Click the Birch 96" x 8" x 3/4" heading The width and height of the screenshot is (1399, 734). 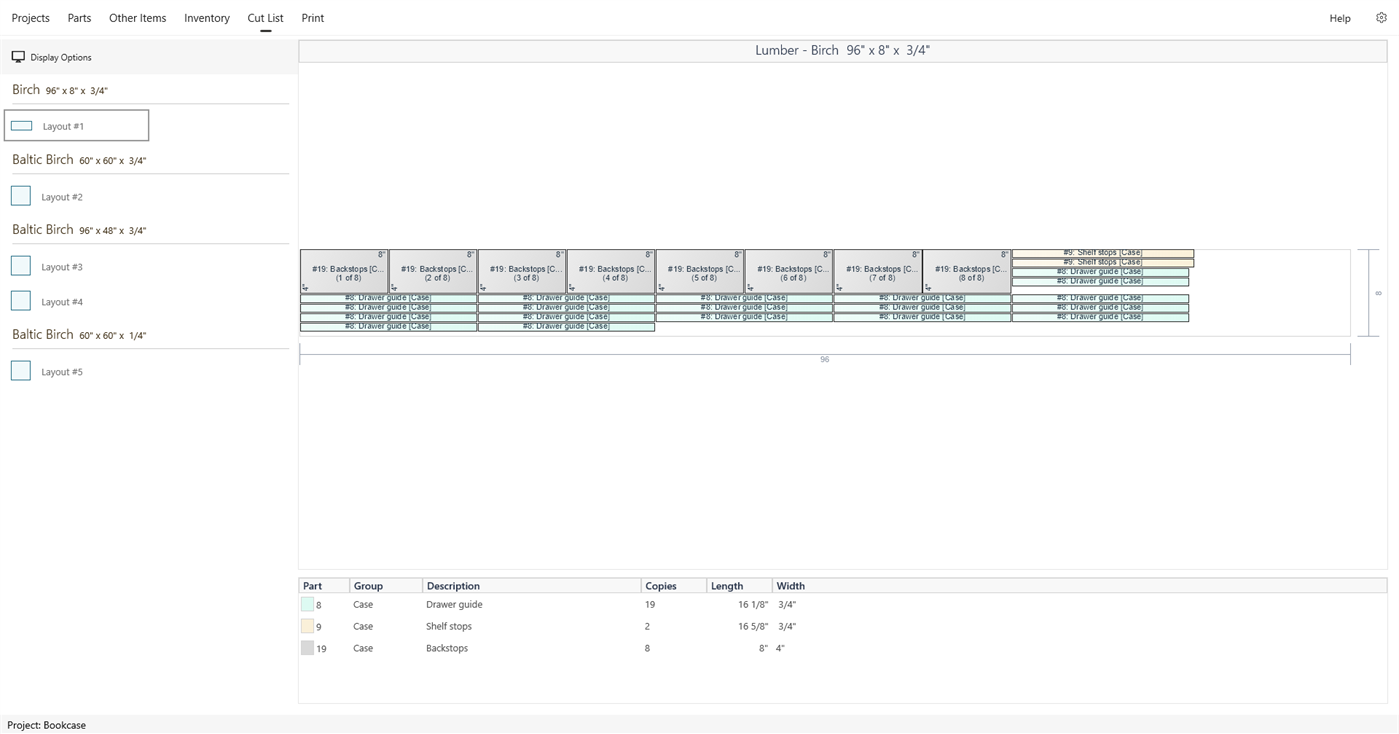(60, 90)
